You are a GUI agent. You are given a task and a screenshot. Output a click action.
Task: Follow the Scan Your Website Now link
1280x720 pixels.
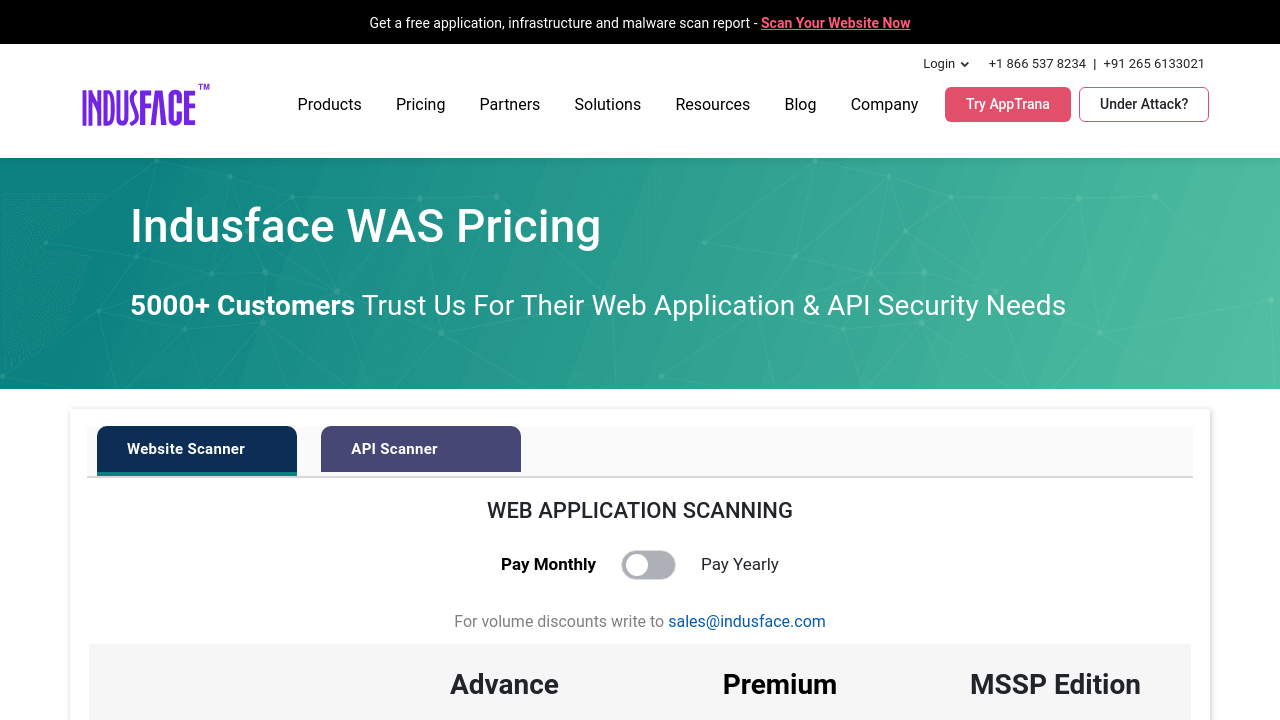(836, 23)
